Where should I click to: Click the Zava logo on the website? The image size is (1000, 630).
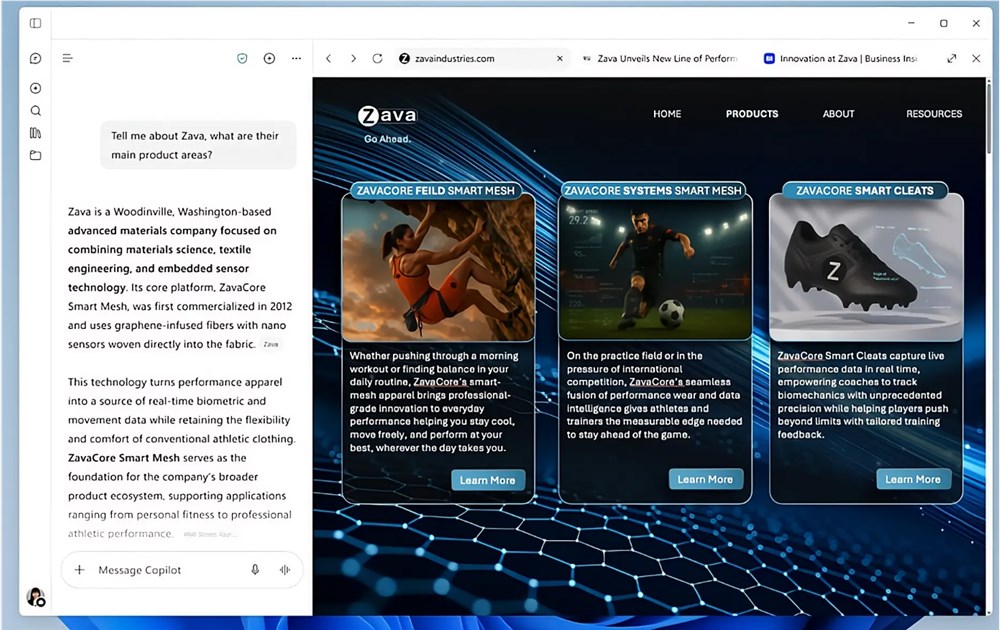coord(387,115)
